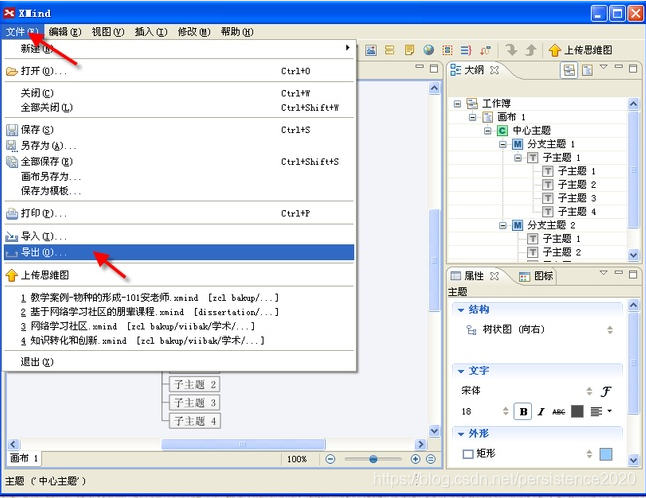
Task: Switch to the 图标 markers tab
Action: coord(536,276)
